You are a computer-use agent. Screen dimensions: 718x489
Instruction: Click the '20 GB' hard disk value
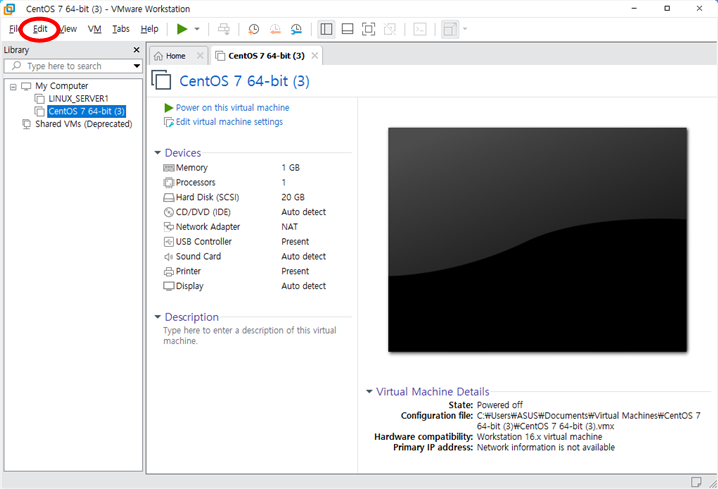(x=293, y=197)
